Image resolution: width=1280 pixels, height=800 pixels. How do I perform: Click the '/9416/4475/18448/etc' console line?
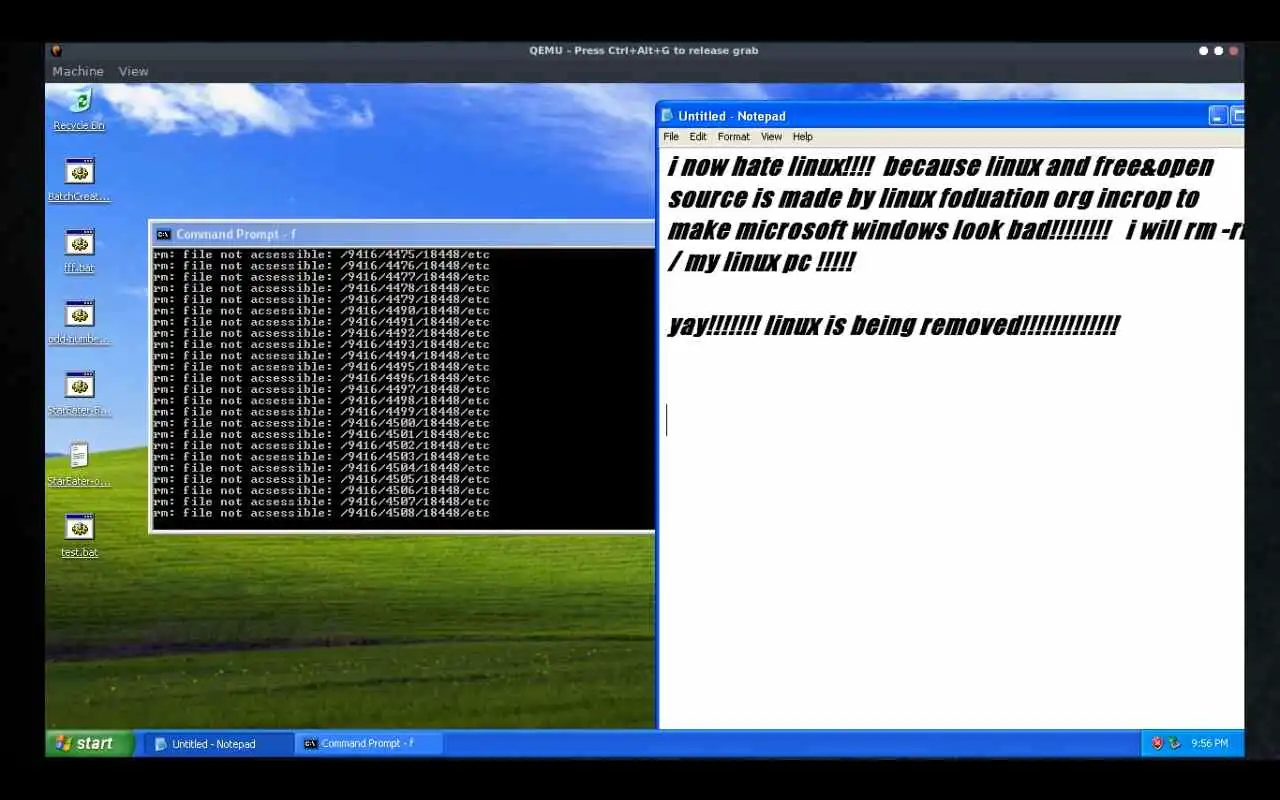tap(321, 255)
